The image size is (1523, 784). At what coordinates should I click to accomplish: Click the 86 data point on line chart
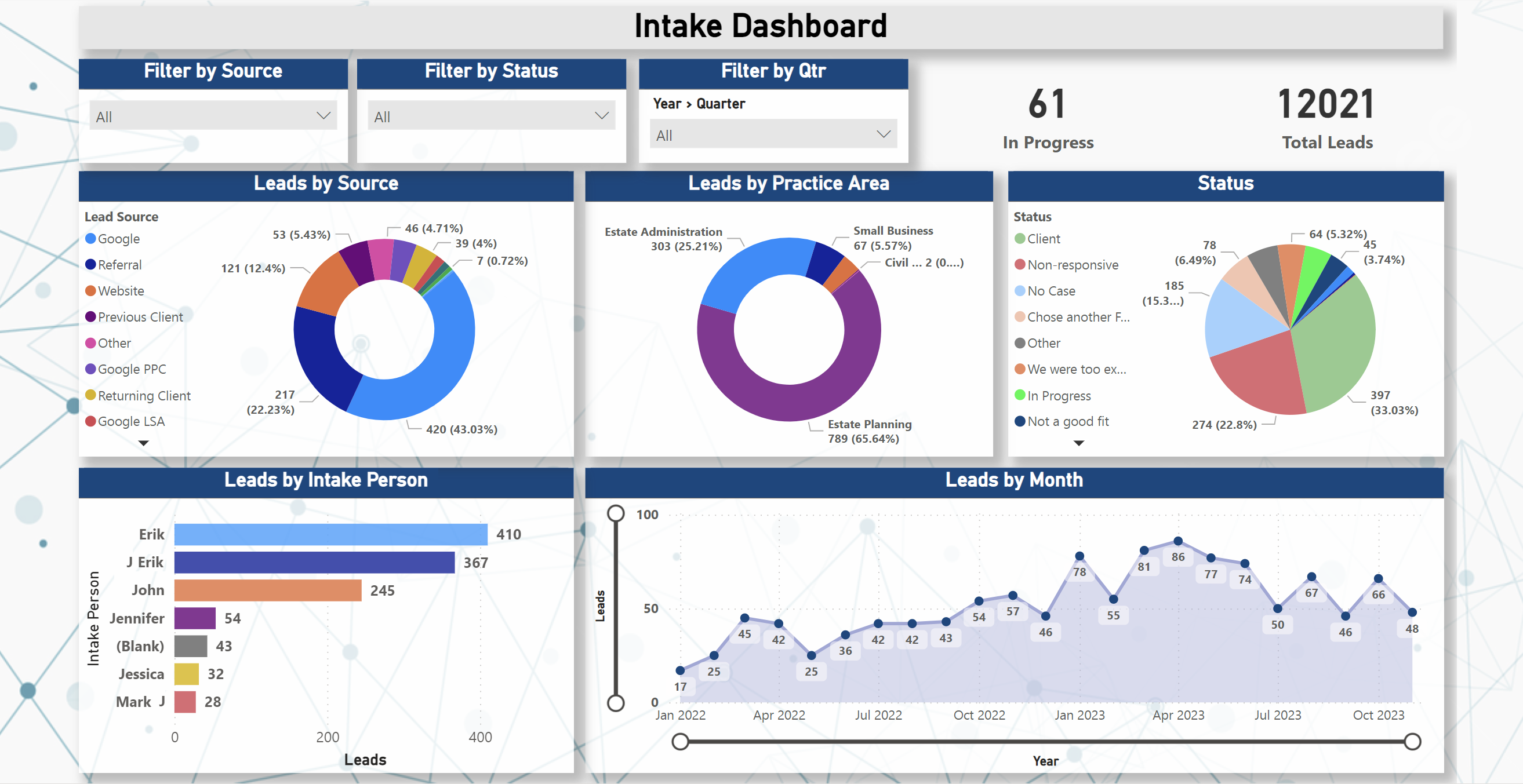(x=1177, y=541)
